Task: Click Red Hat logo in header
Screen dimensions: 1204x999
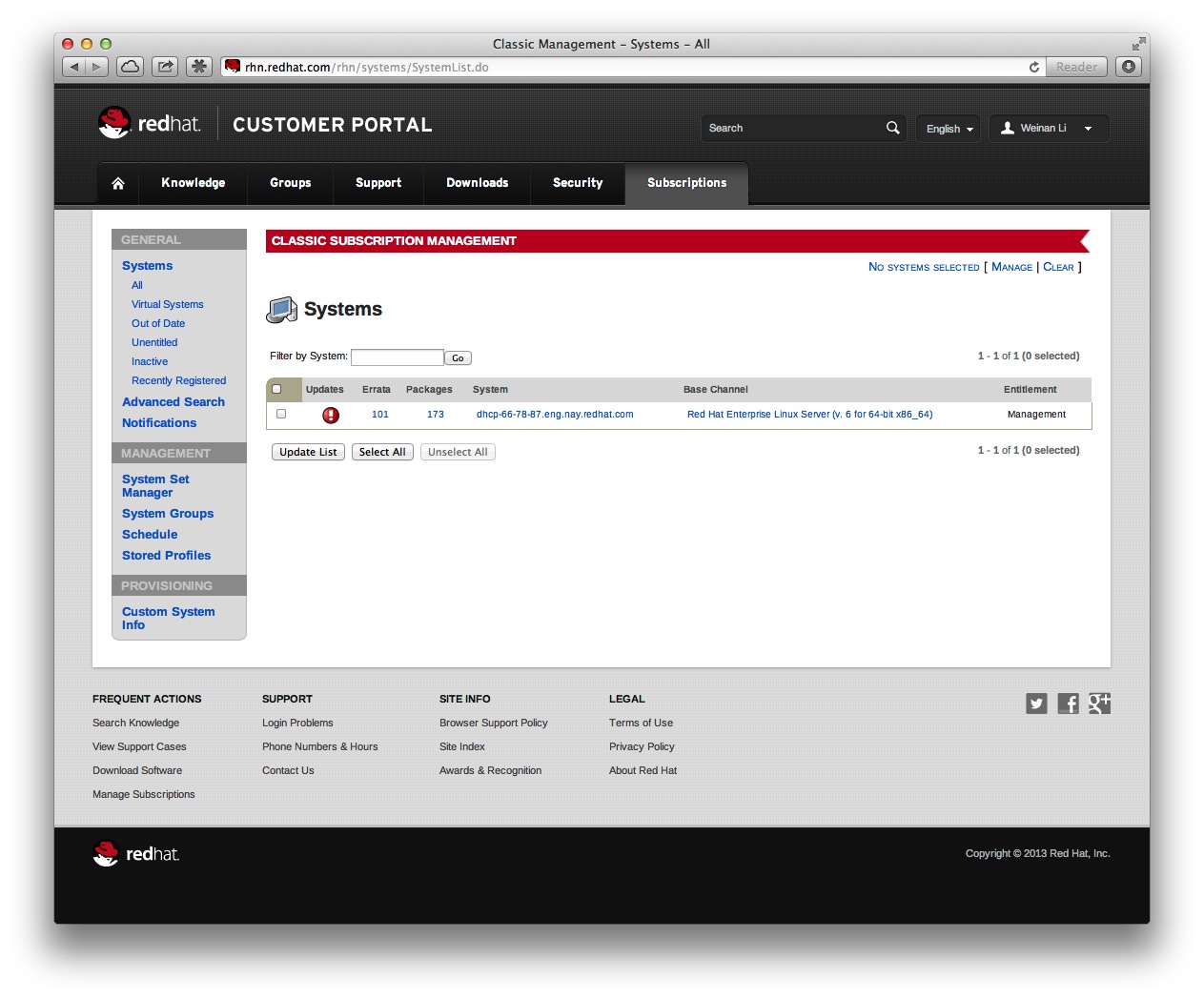Action: coord(151,123)
